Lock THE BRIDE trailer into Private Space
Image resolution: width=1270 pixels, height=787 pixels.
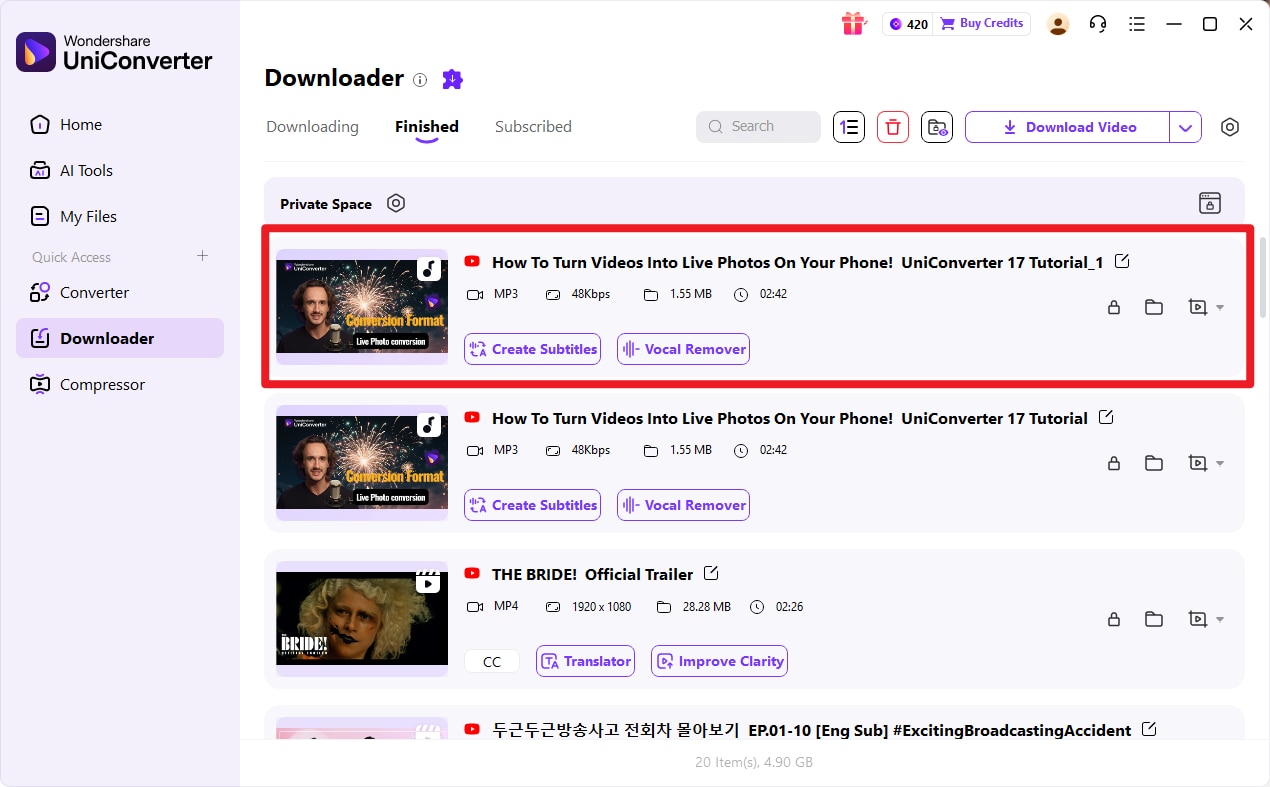(x=1114, y=619)
